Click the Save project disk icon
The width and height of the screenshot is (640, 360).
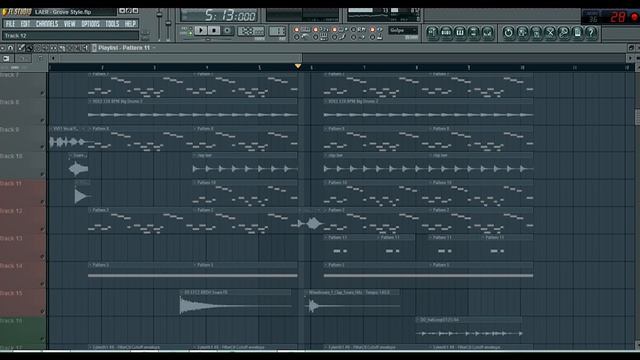click(522, 32)
